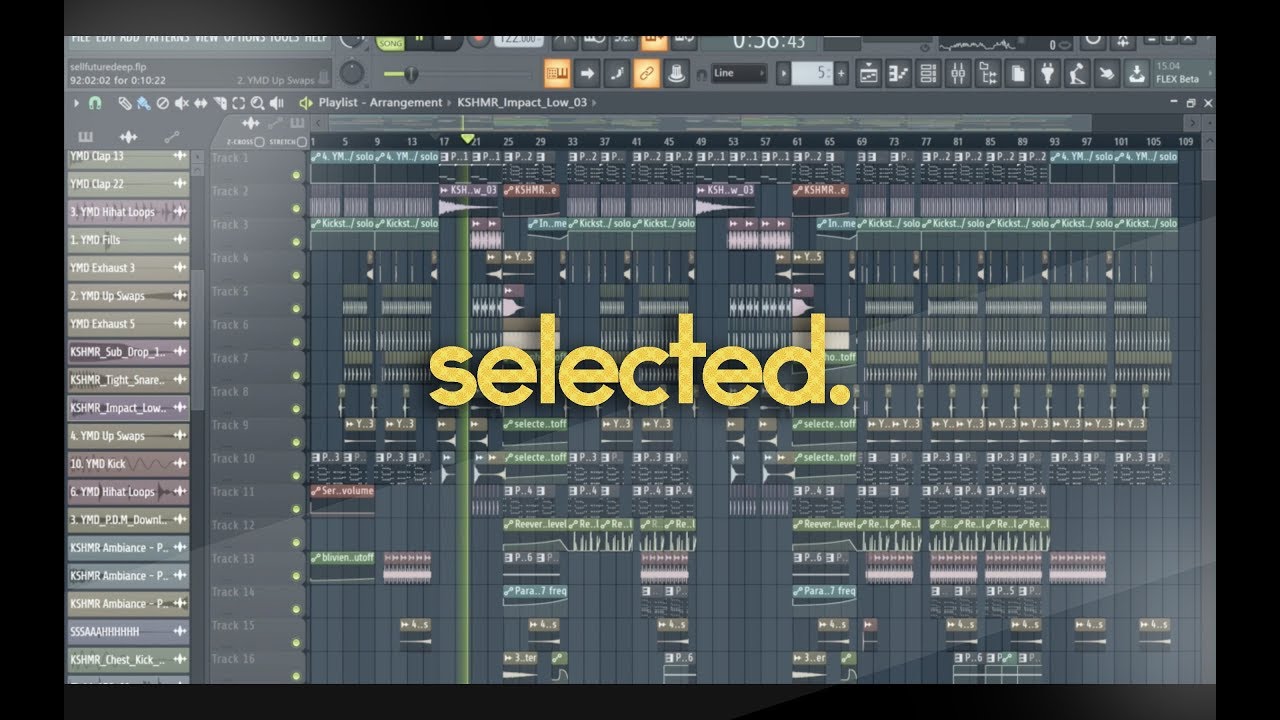Open the pattern selector showing 5

tap(812, 73)
